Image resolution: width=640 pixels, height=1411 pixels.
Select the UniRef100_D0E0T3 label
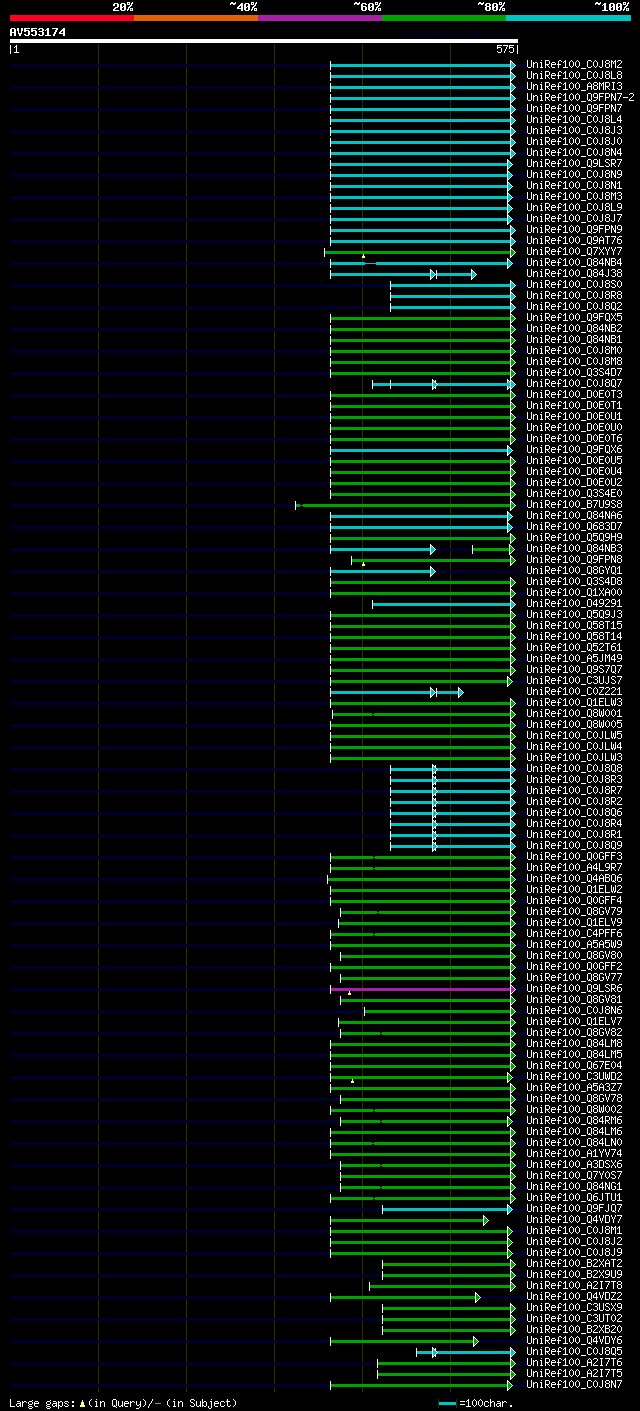pos(574,395)
